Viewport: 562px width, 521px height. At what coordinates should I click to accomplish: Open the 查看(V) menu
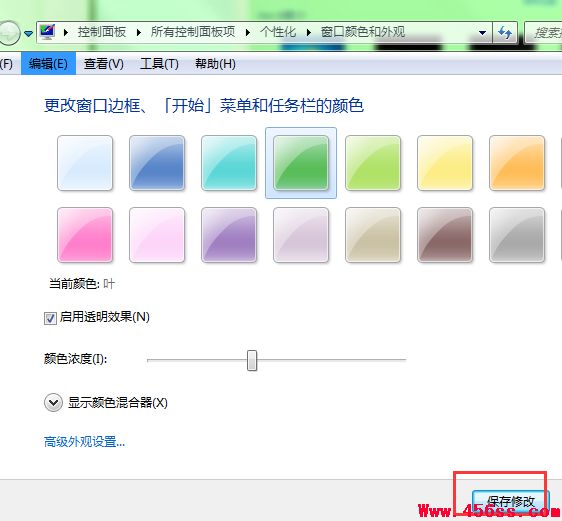pos(104,64)
